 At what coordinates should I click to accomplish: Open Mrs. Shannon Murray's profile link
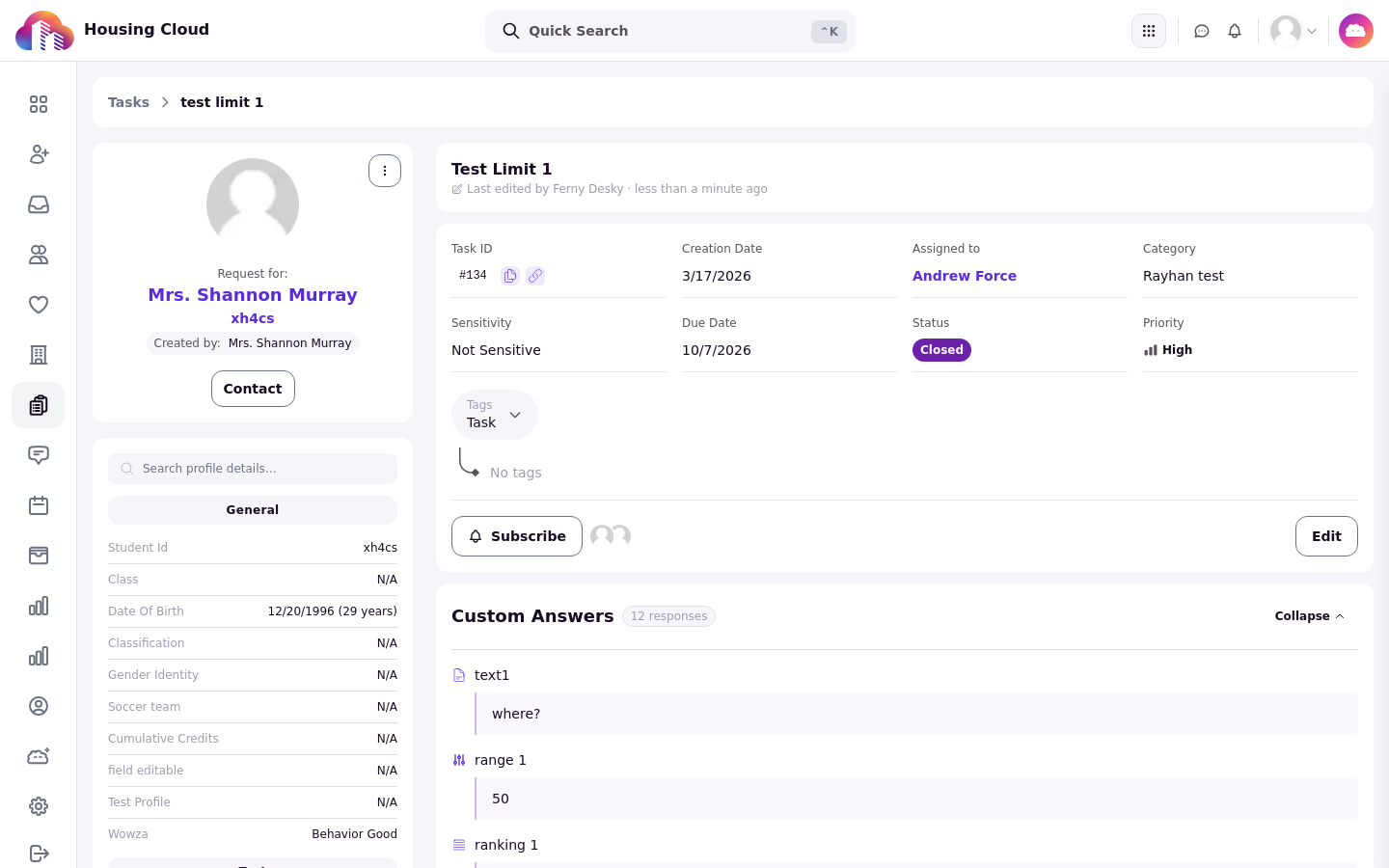tap(253, 295)
